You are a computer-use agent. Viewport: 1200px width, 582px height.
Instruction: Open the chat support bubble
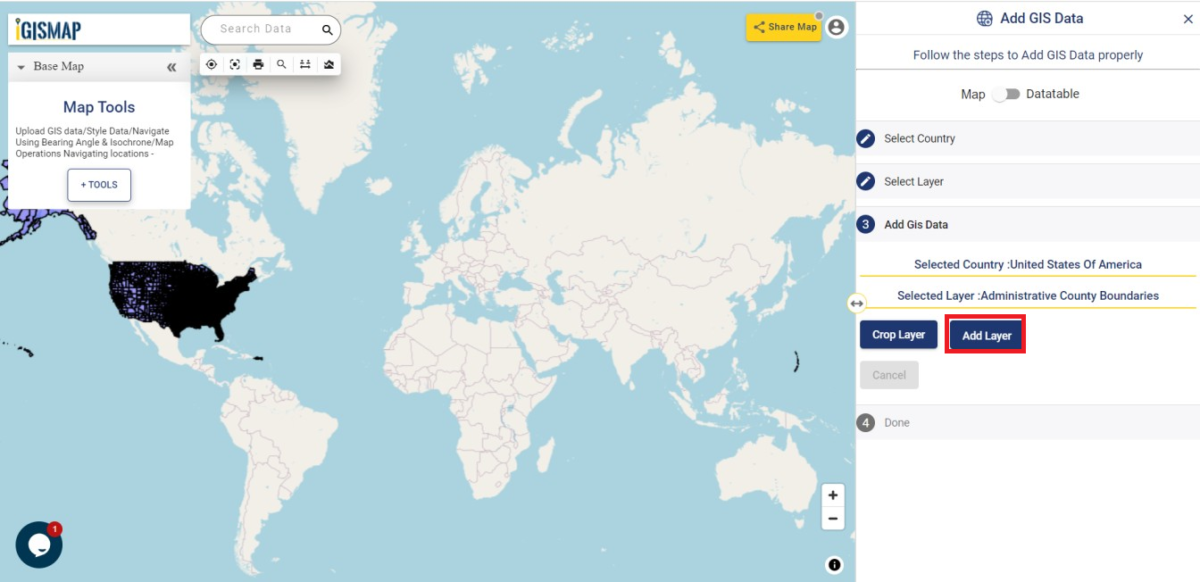pos(38,544)
